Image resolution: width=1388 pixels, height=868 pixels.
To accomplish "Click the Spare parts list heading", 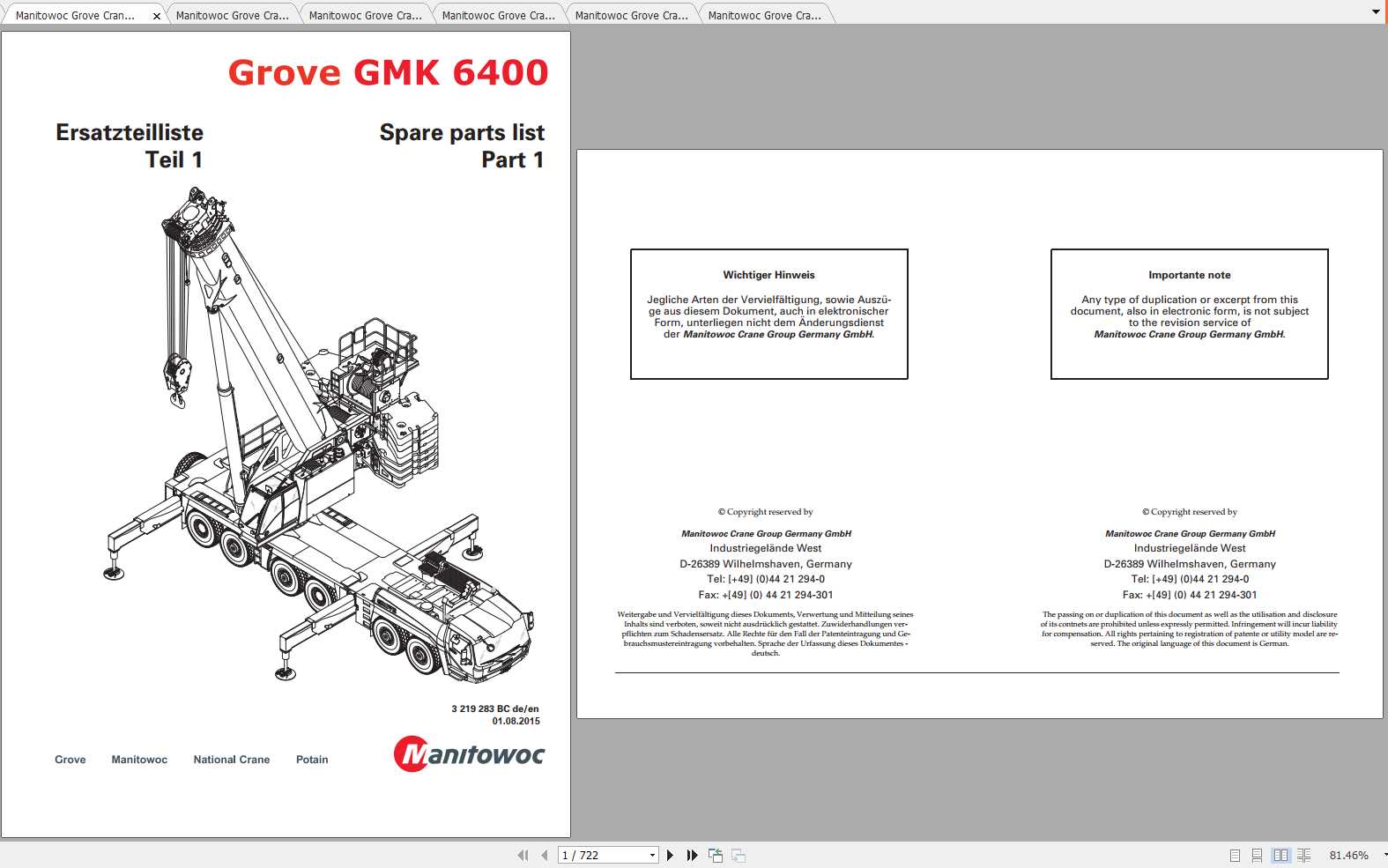I will (462, 132).
